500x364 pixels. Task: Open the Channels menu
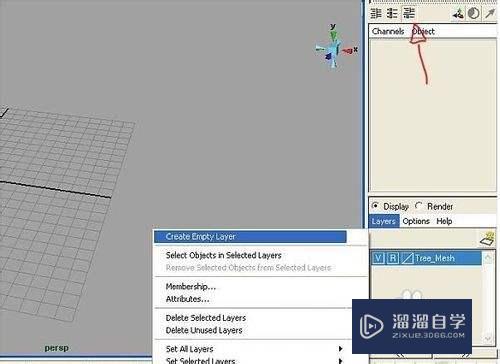click(x=388, y=31)
